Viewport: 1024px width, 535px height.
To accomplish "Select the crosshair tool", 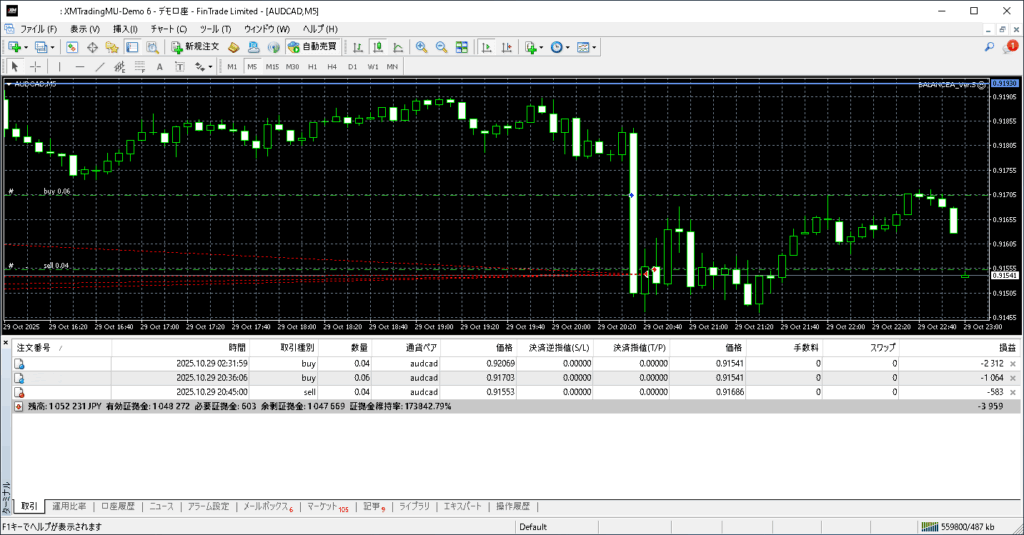I will coord(36,66).
